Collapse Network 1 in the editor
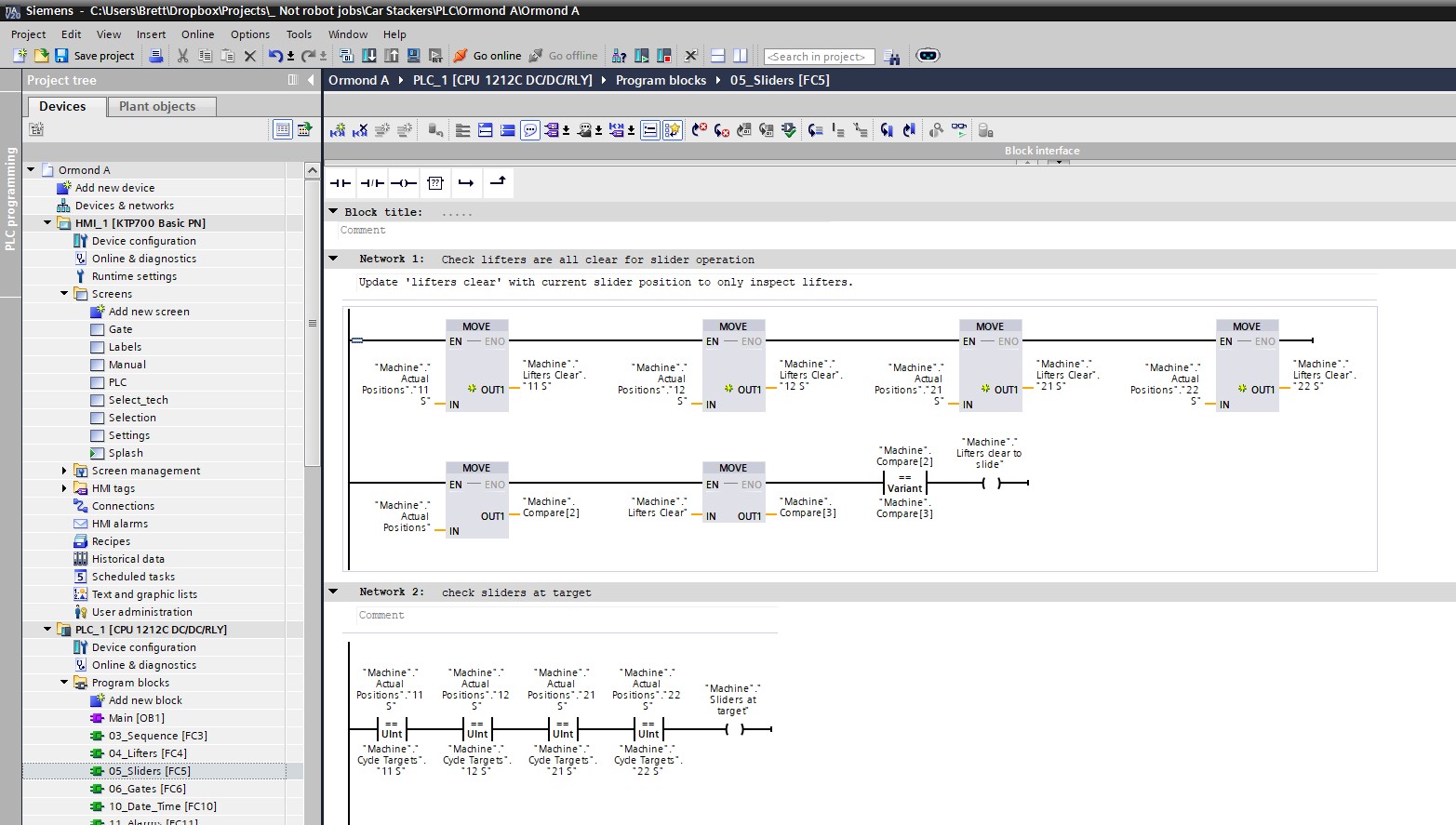1456x825 pixels. [x=333, y=259]
